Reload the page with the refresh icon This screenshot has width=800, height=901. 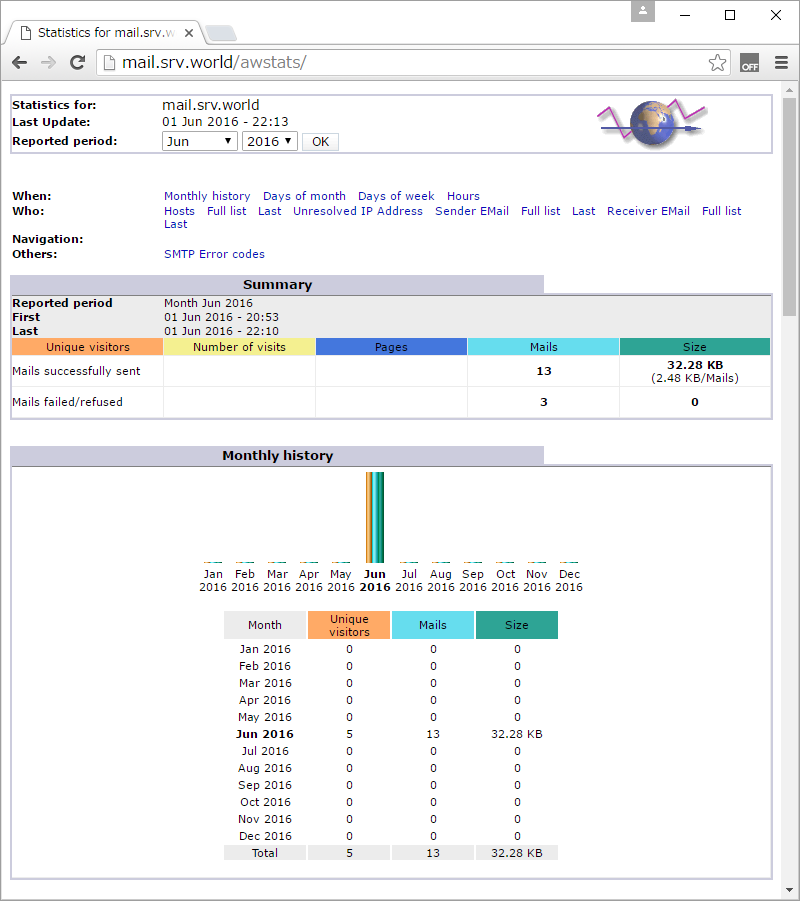point(78,63)
